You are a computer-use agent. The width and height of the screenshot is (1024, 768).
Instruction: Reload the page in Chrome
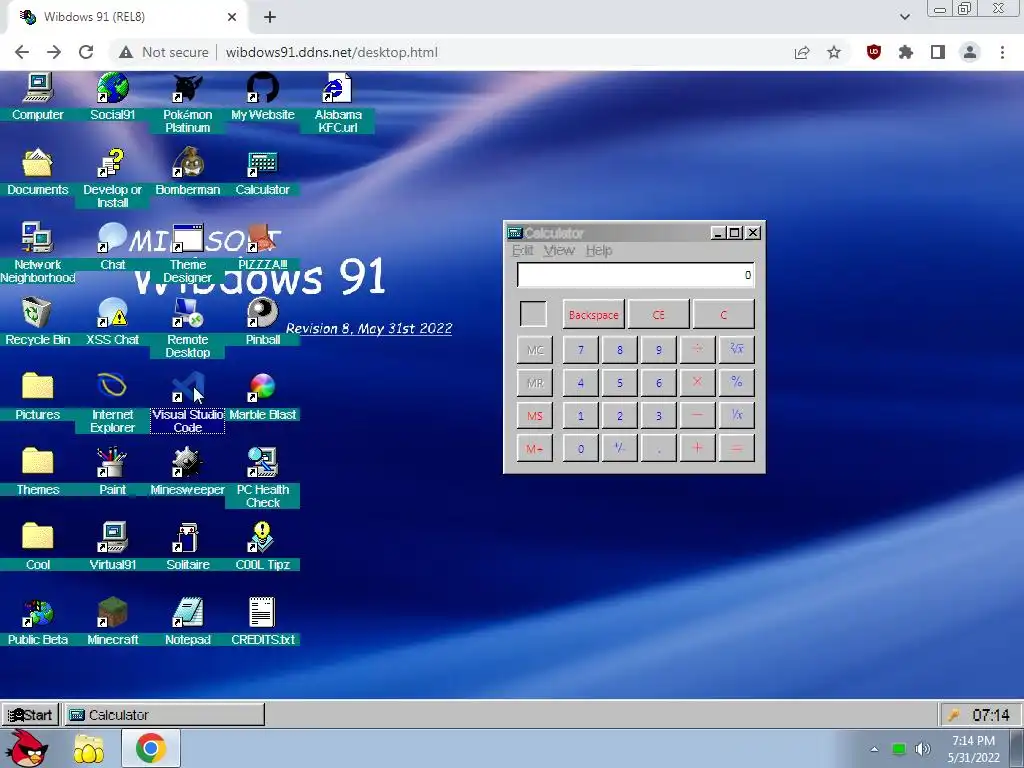pos(86,52)
